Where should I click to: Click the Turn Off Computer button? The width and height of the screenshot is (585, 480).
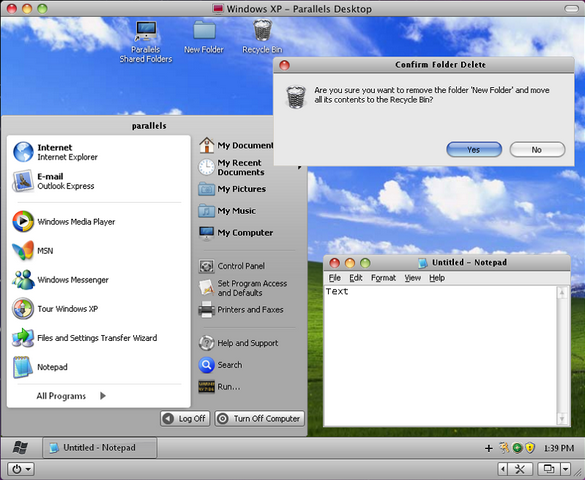260,418
